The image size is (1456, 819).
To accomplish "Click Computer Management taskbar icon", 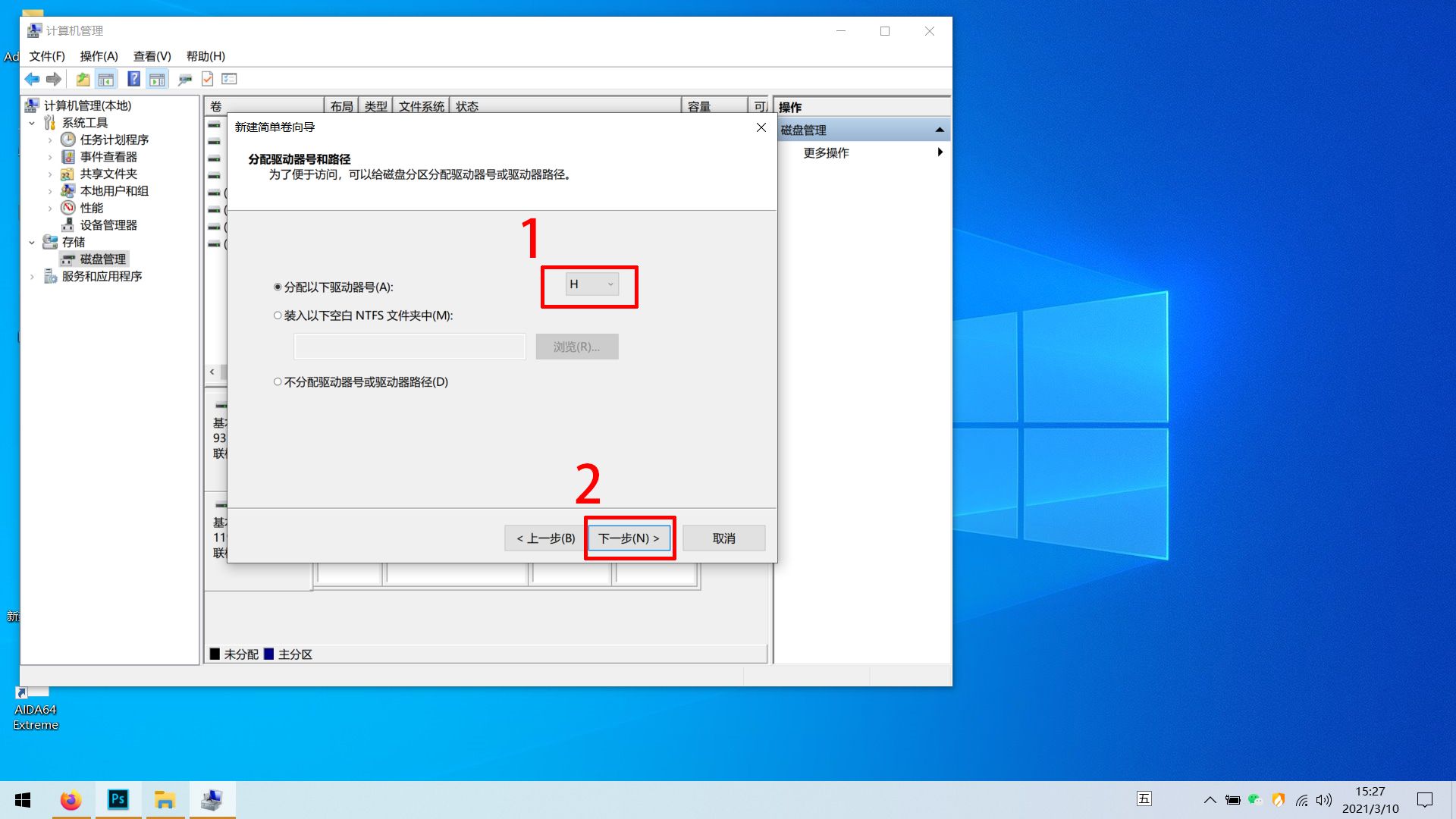I will click(212, 800).
